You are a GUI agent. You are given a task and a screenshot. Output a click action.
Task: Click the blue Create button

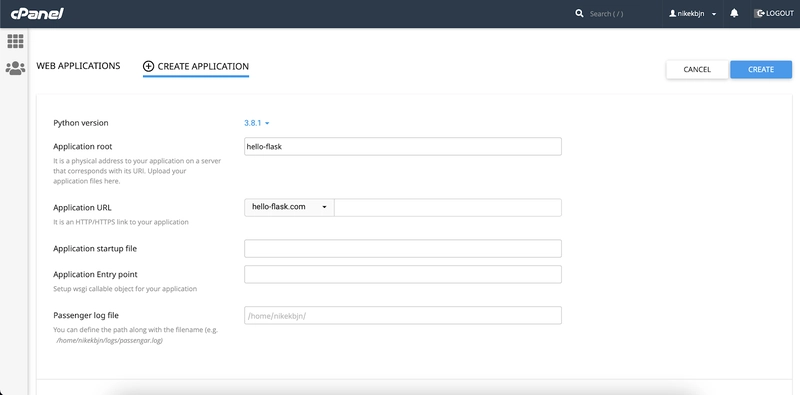coord(761,69)
